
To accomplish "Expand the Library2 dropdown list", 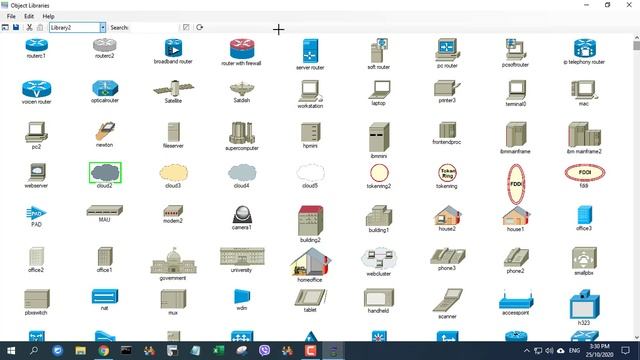I will coord(102,27).
